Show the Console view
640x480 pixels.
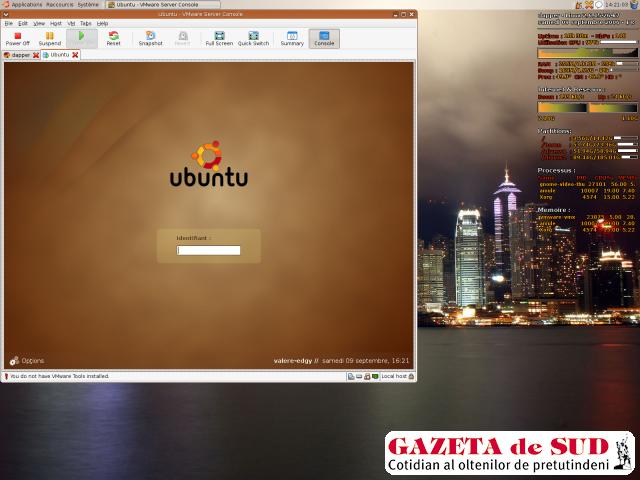(324, 39)
